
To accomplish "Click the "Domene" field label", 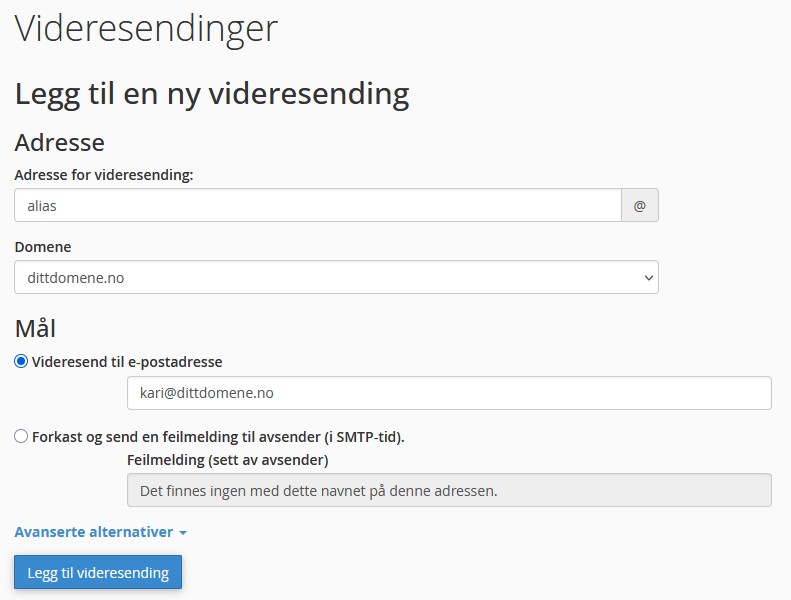I will [43, 247].
